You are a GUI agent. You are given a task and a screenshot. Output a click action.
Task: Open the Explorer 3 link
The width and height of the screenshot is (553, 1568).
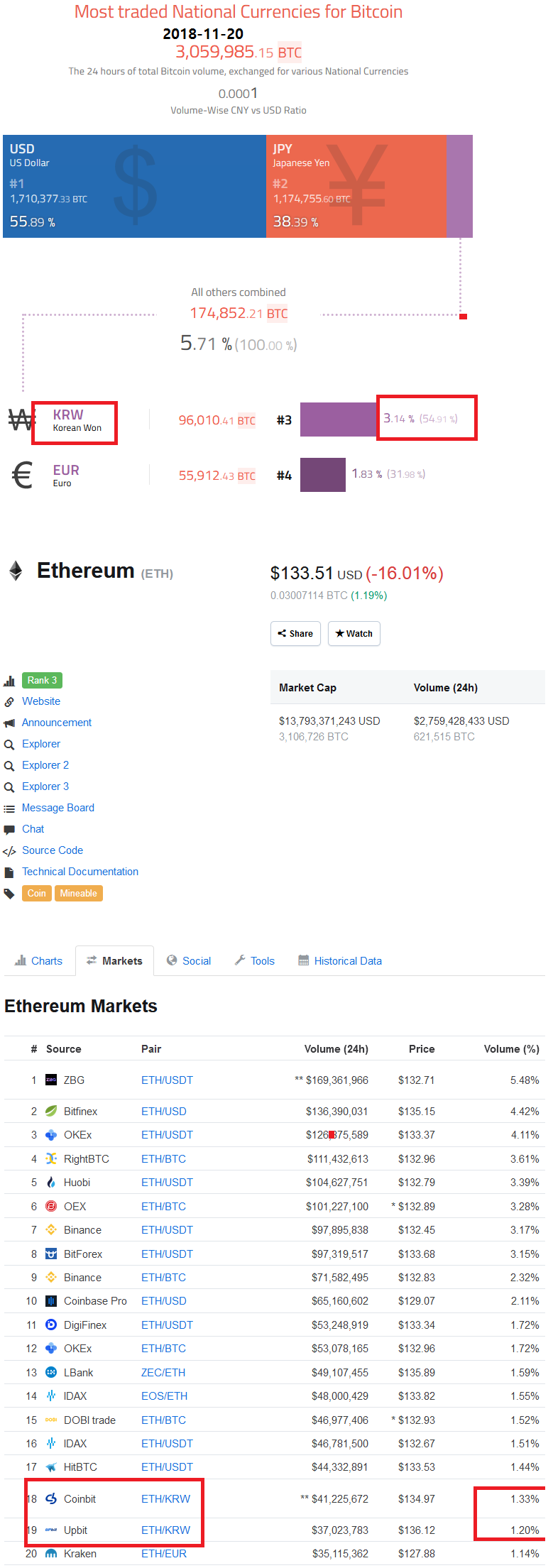coord(45,786)
